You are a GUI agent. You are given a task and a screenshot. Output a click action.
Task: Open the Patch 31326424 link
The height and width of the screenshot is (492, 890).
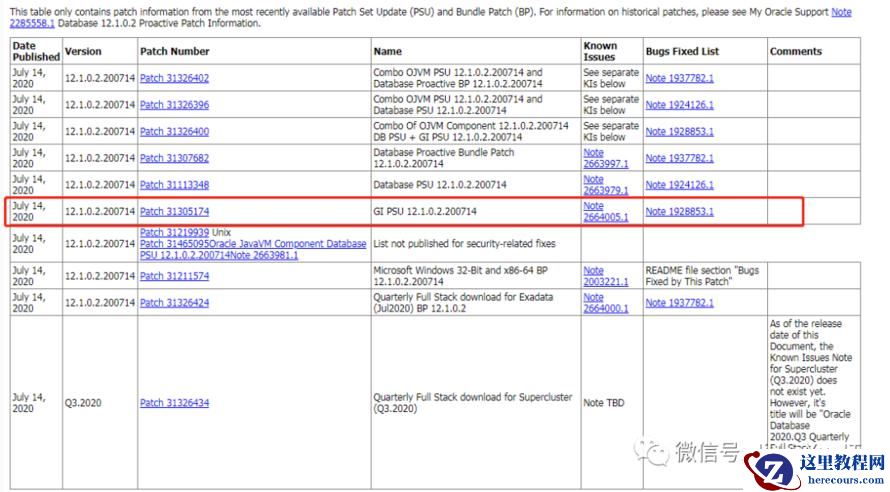click(174, 303)
